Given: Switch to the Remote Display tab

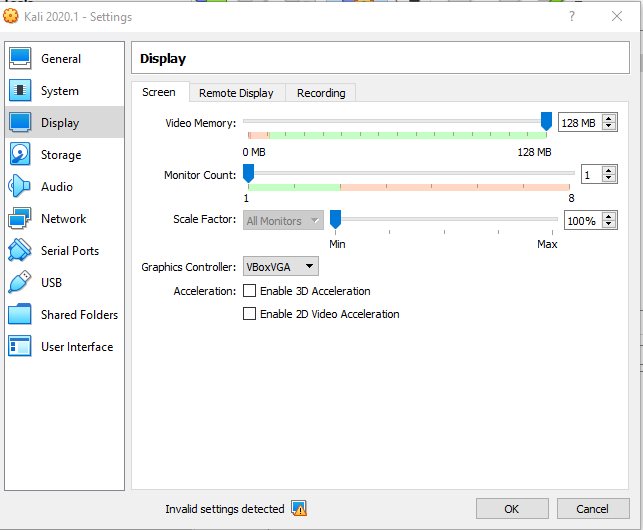Looking at the screenshot, I should (x=237, y=93).
